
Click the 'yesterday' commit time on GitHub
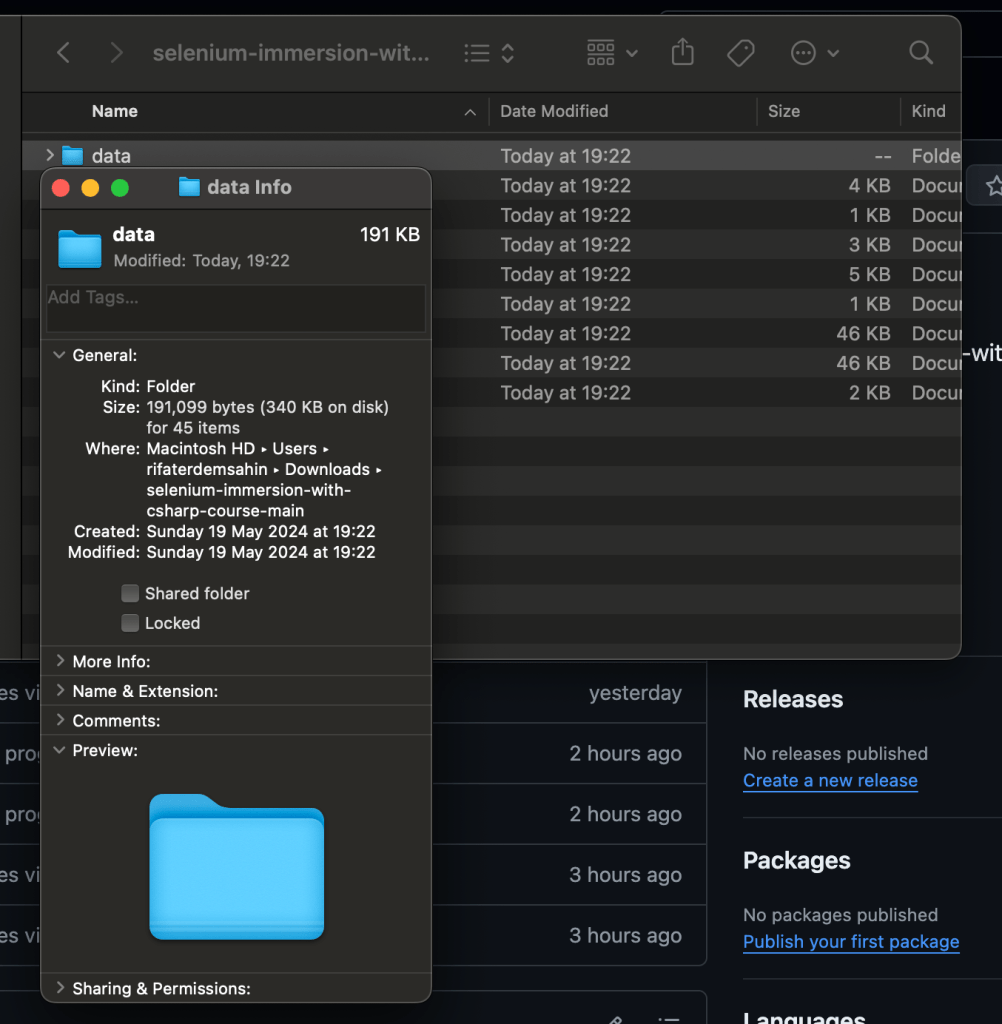pyautogui.click(x=636, y=692)
